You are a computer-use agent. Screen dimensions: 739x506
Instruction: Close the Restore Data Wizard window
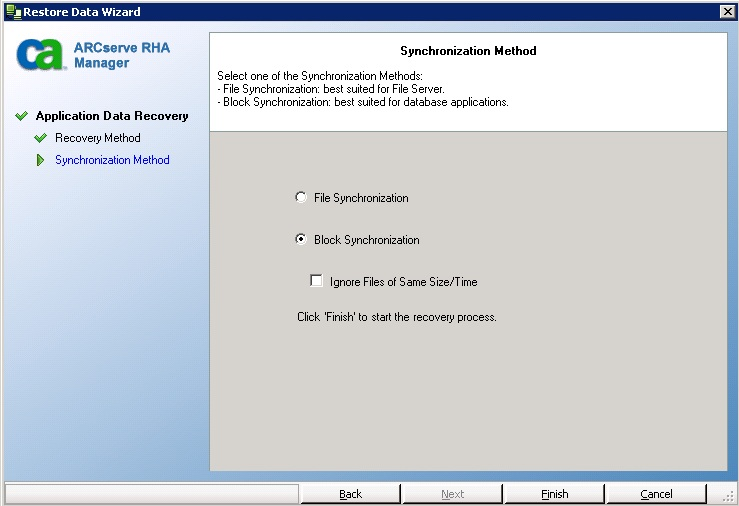click(727, 12)
